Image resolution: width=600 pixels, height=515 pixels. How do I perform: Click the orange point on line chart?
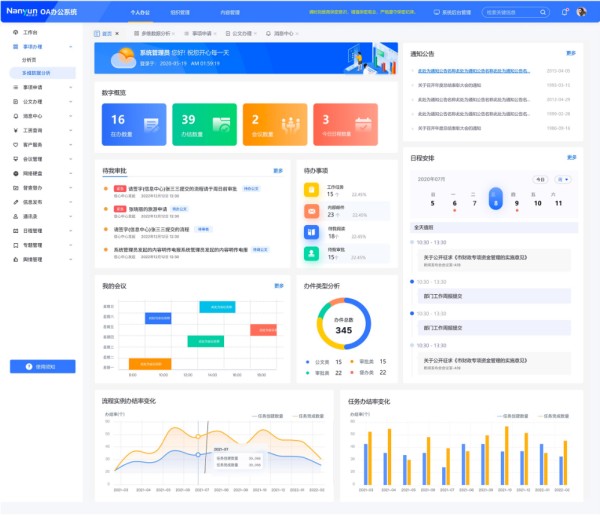coord(198,436)
